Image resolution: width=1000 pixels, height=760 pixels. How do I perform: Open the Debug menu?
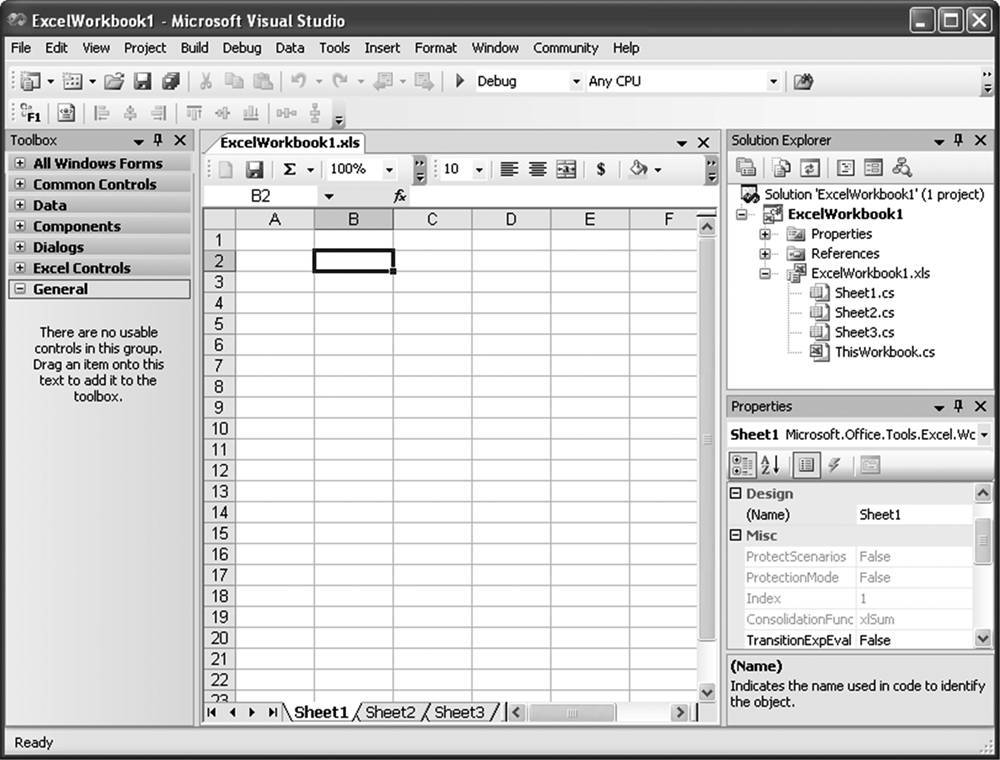242,48
